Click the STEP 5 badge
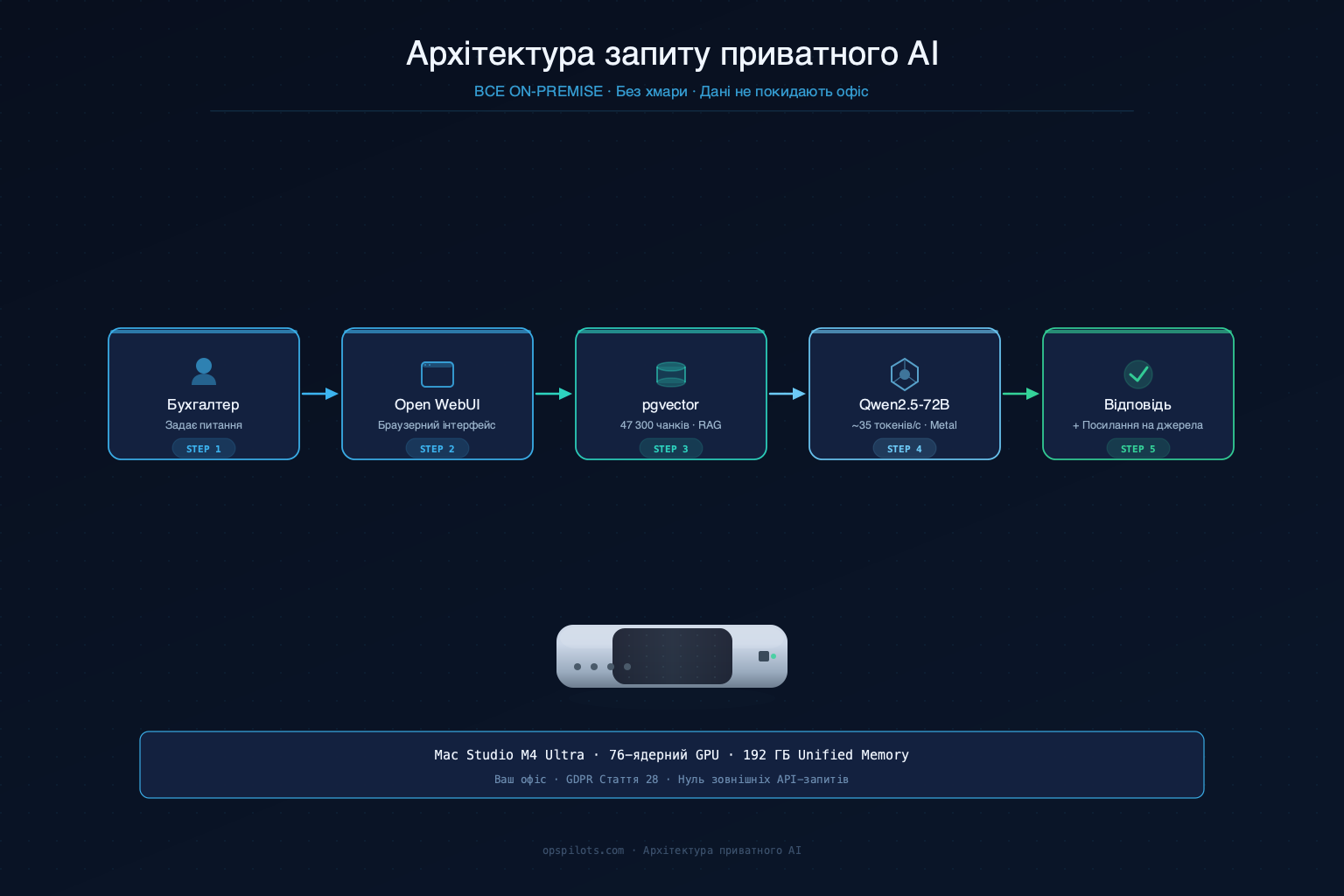Screen dimensions: 1344x896 [1138, 449]
